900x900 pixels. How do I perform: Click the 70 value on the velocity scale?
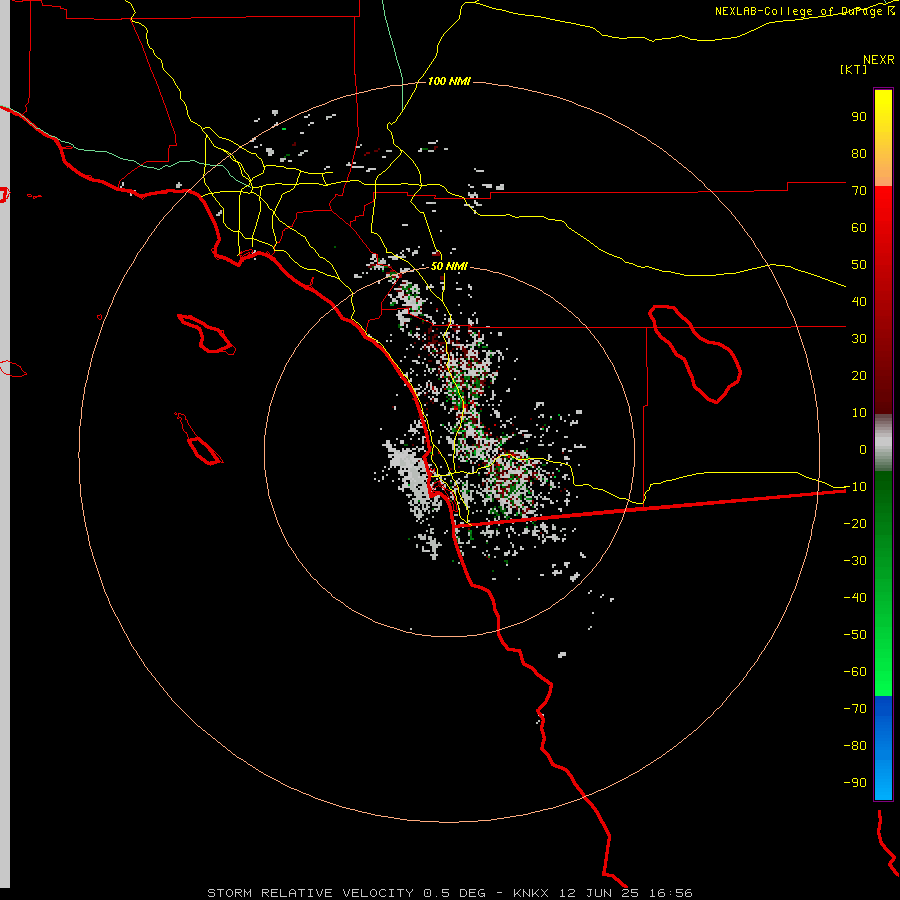coord(859,191)
